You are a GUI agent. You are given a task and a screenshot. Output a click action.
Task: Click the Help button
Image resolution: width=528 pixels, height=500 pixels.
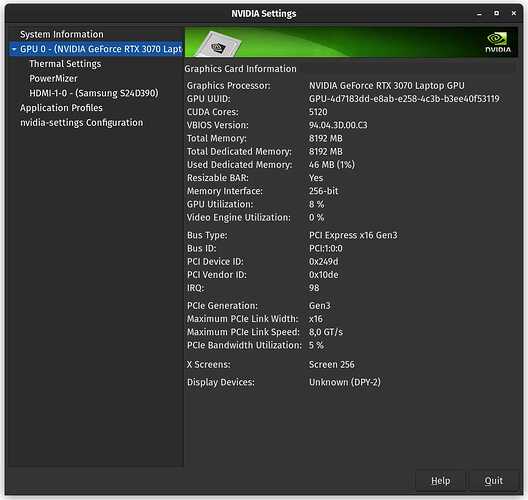pos(440,480)
